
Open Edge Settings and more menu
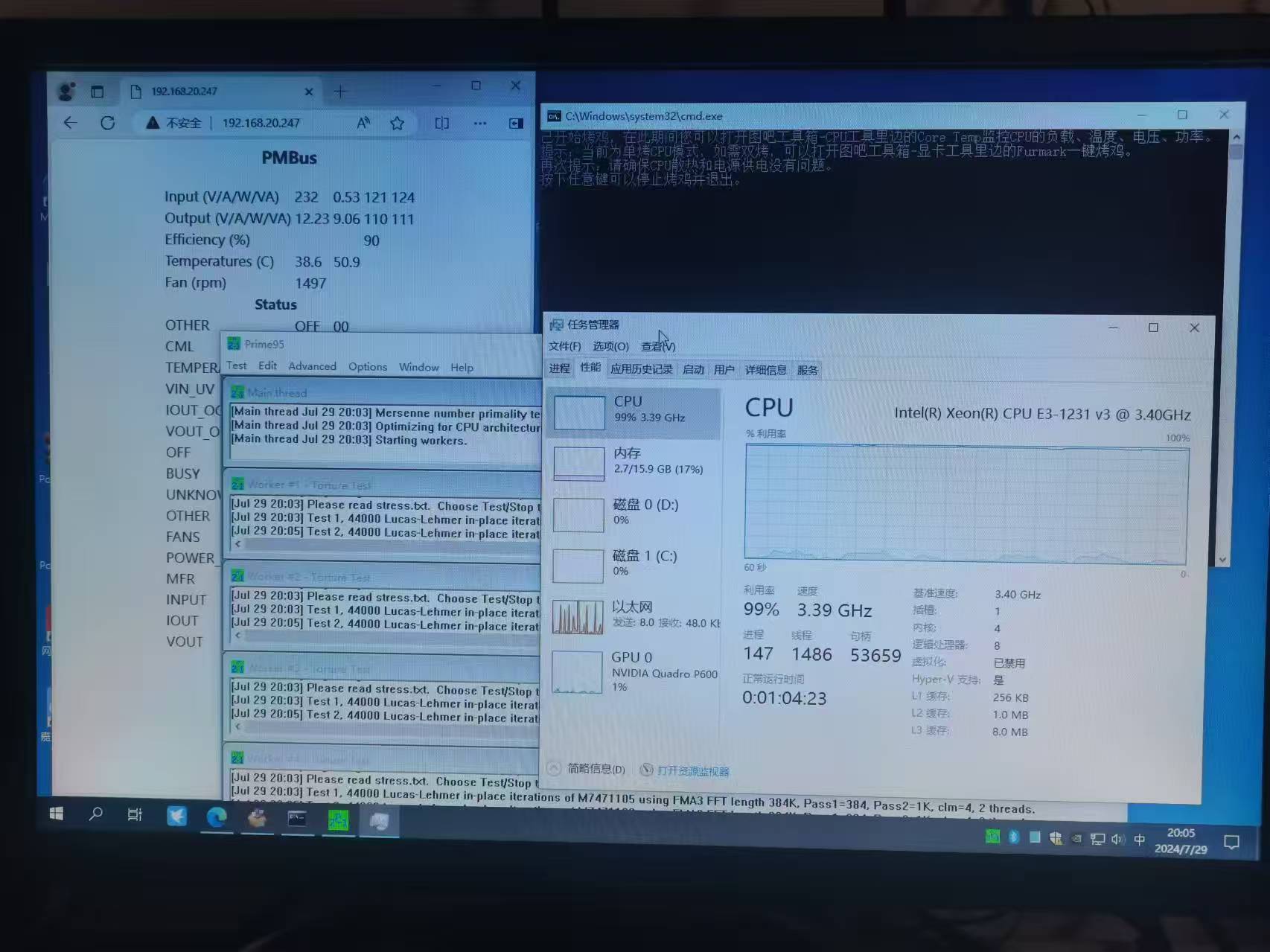pos(480,123)
